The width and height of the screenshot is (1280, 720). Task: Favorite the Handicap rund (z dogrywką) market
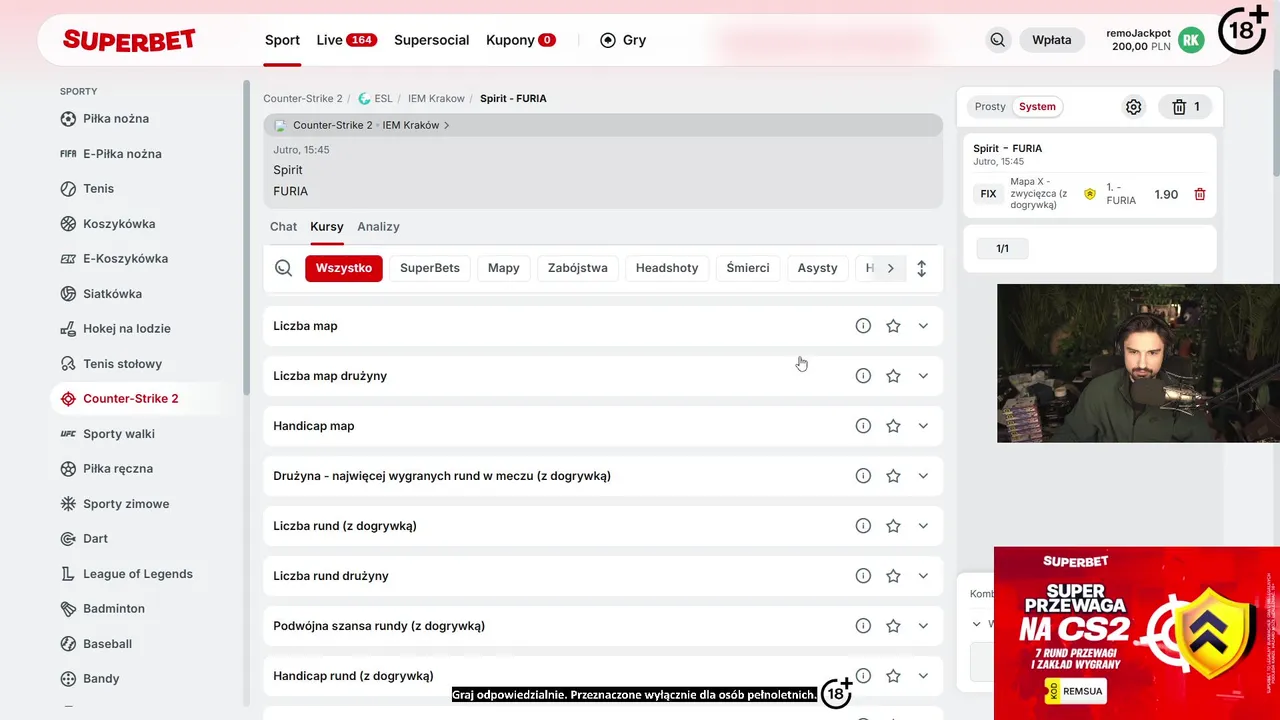pos(893,676)
